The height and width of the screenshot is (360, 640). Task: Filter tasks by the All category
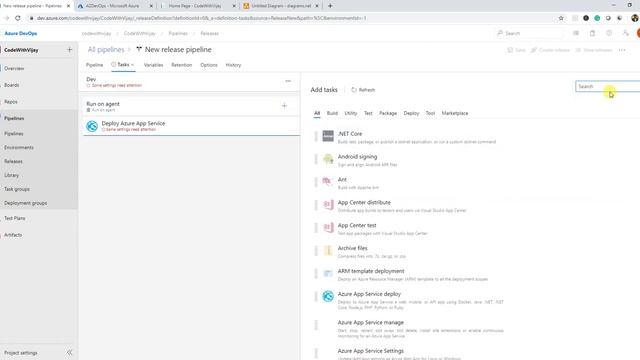[317, 113]
